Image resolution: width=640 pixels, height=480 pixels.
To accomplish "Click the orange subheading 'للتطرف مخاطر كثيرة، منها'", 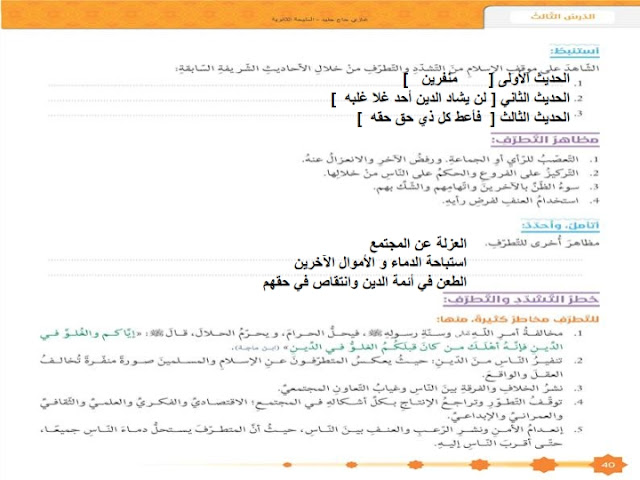I will coord(518,319).
